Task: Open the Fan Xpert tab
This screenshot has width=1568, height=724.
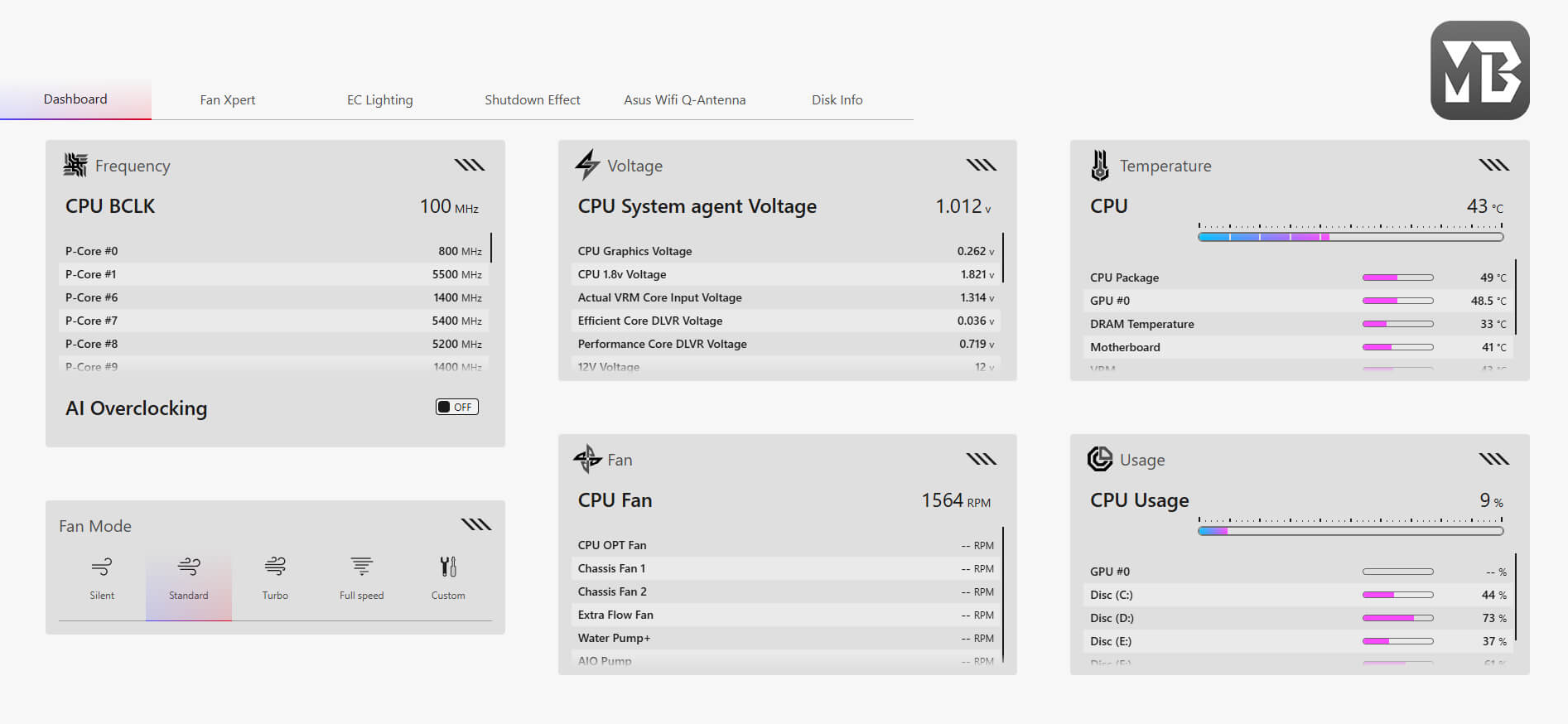Action: pos(228,100)
